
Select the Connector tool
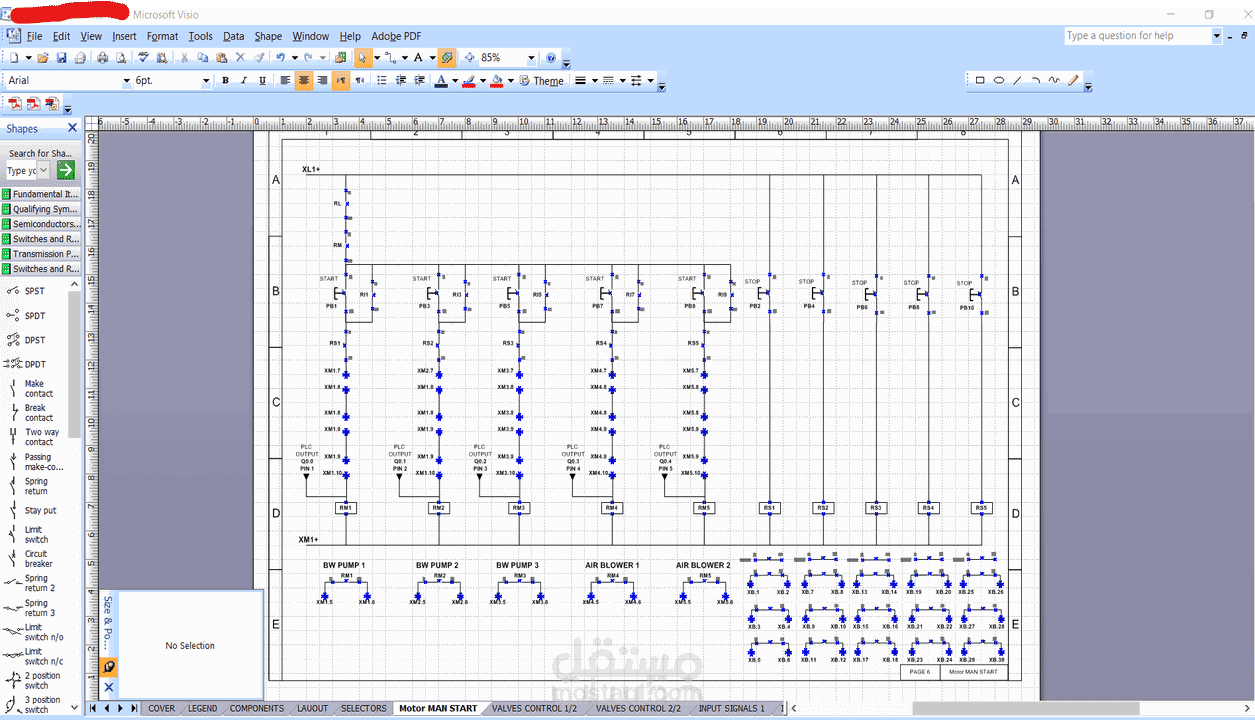(x=390, y=57)
